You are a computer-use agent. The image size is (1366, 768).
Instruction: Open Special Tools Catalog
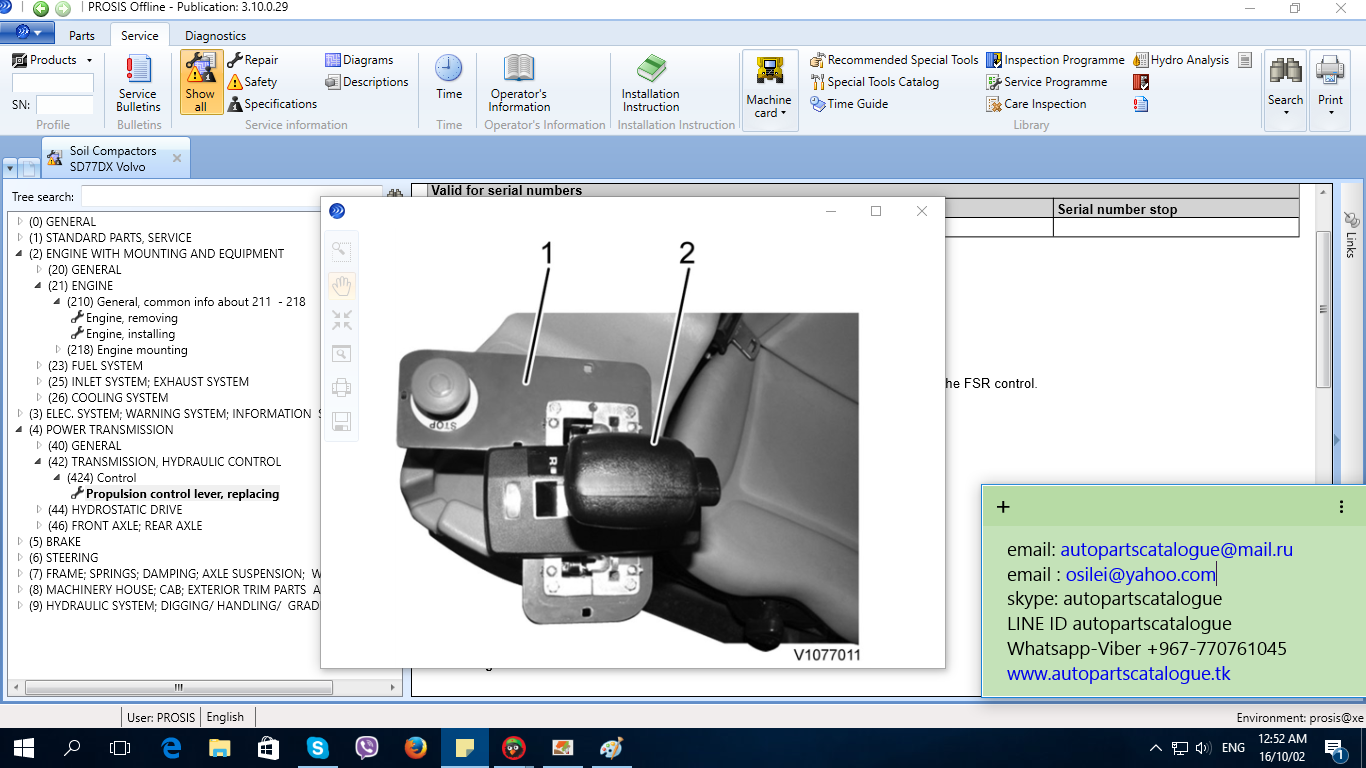pyautogui.click(x=875, y=82)
